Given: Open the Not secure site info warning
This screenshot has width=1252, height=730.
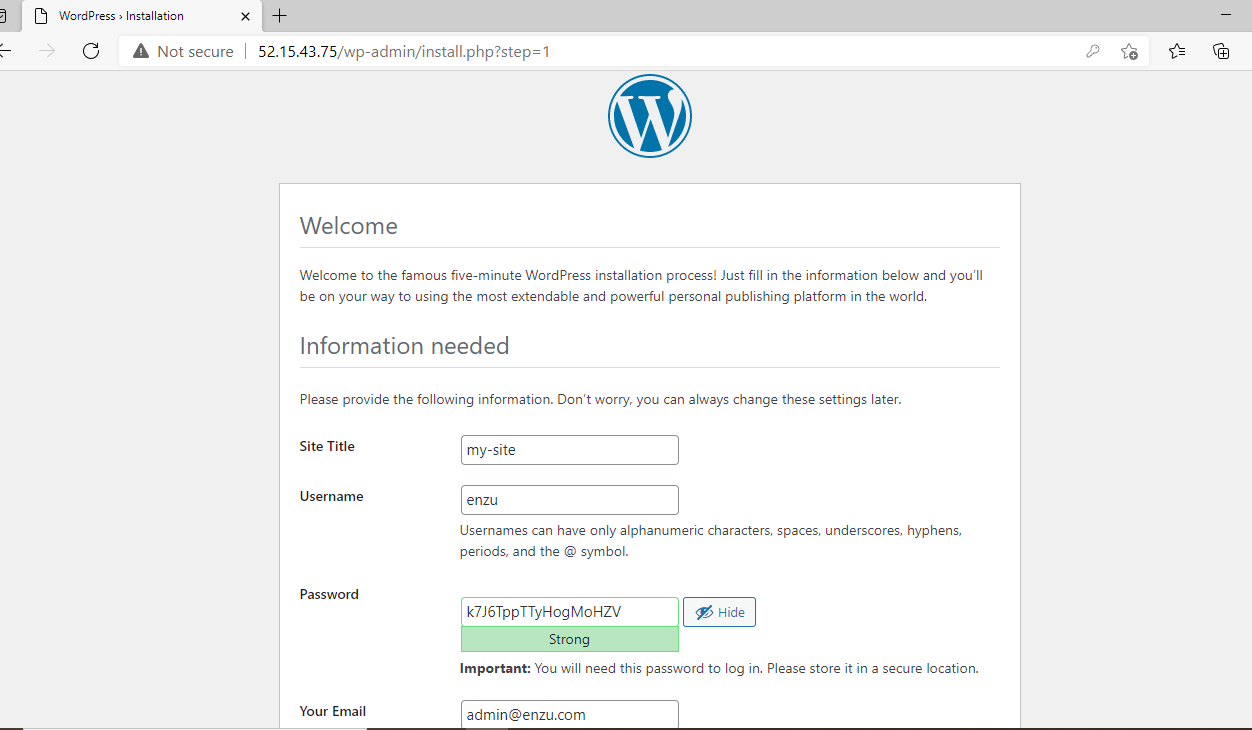Looking at the screenshot, I should point(183,51).
